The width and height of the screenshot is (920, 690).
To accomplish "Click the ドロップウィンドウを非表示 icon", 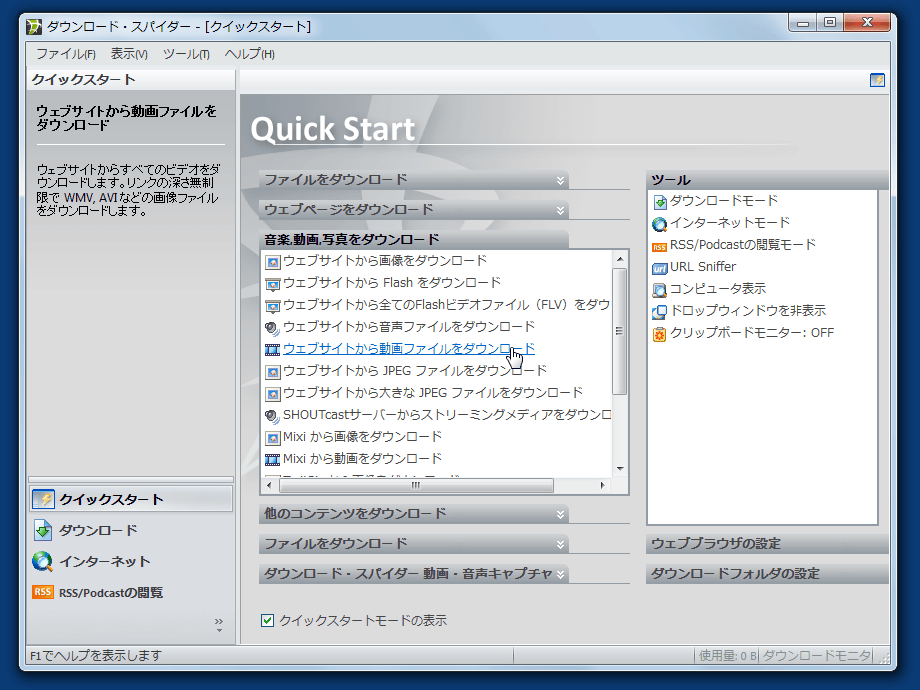I will tap(659, 312).
